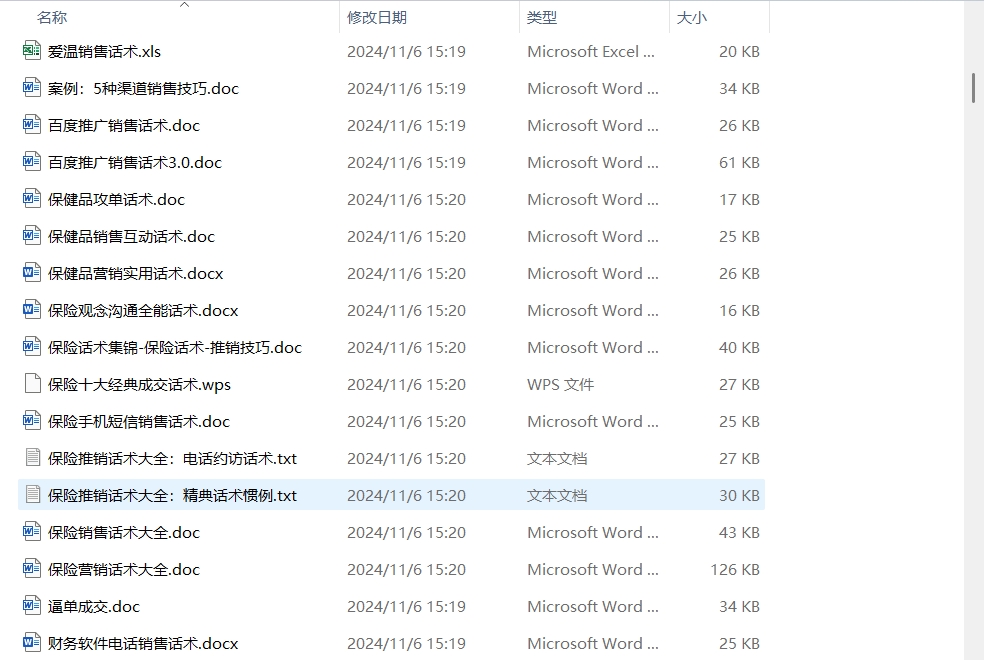Select file name 保险话术集锦-保险话术-推销技巧.doc
This screenshot has height=660, width=984.
[x=174, y=348]
